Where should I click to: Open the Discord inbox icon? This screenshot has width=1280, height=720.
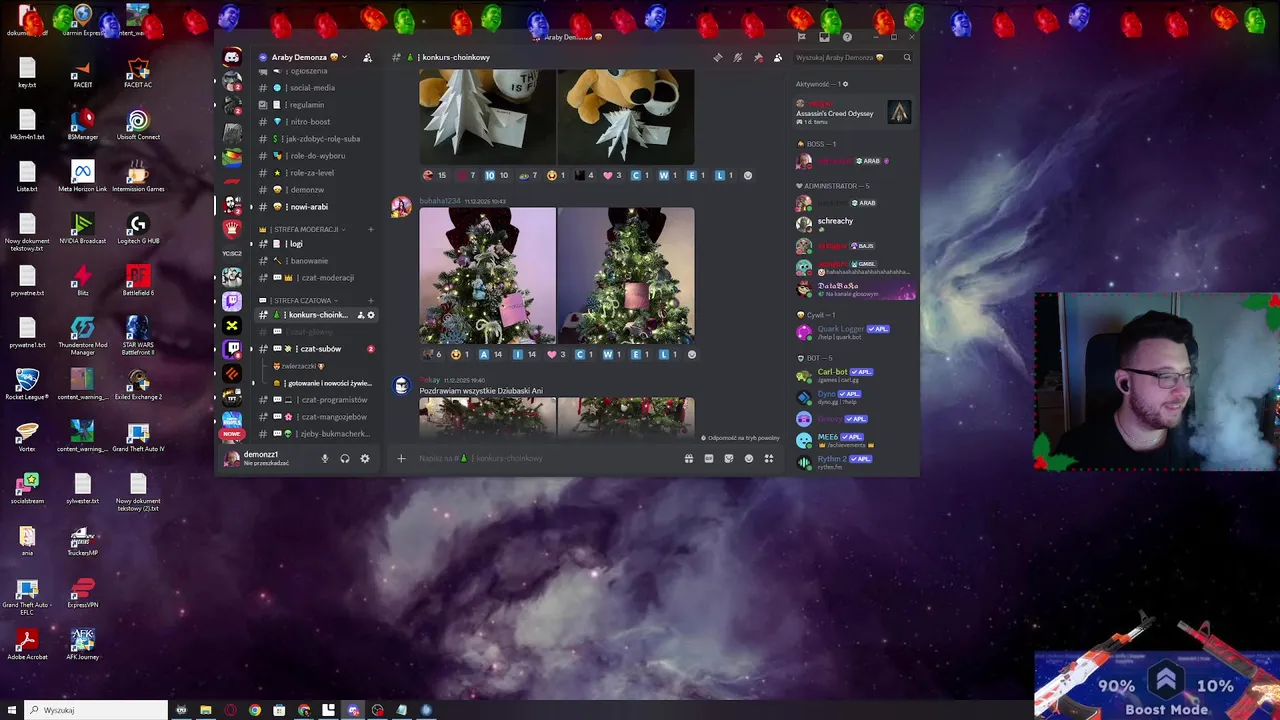pos(824,37)
